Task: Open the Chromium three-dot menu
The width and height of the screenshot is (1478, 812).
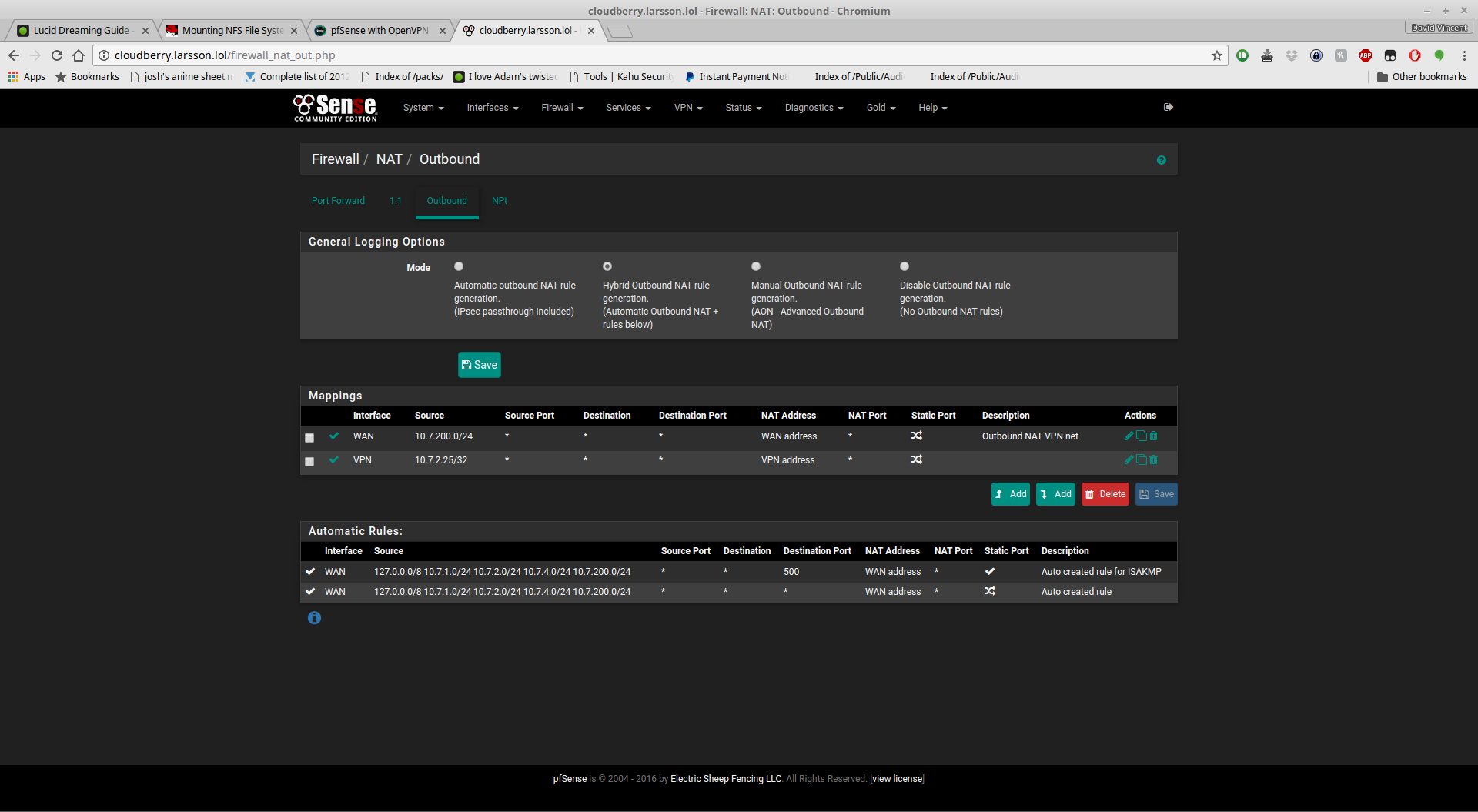Action: (x=1464, y=55)
